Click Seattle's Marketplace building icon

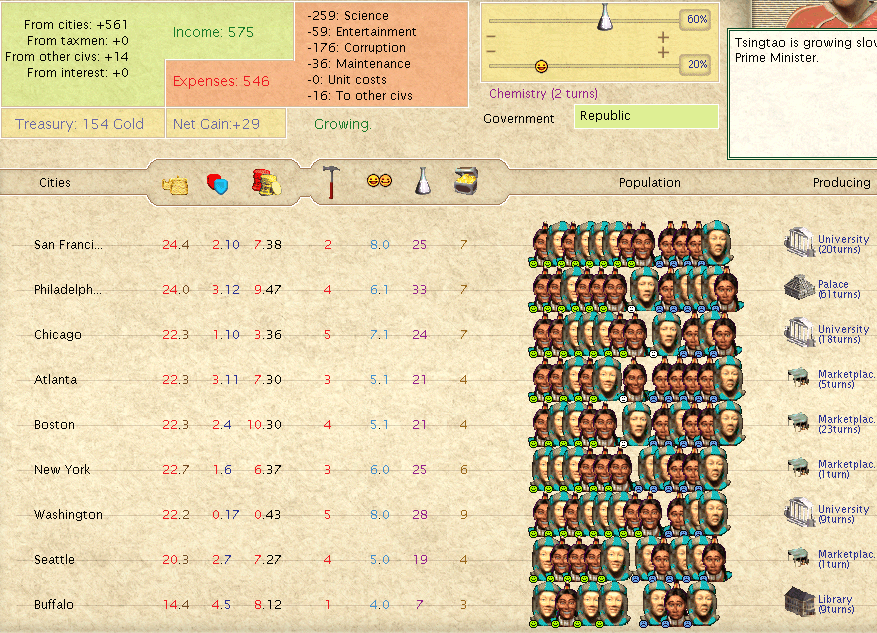pos(799,557)
